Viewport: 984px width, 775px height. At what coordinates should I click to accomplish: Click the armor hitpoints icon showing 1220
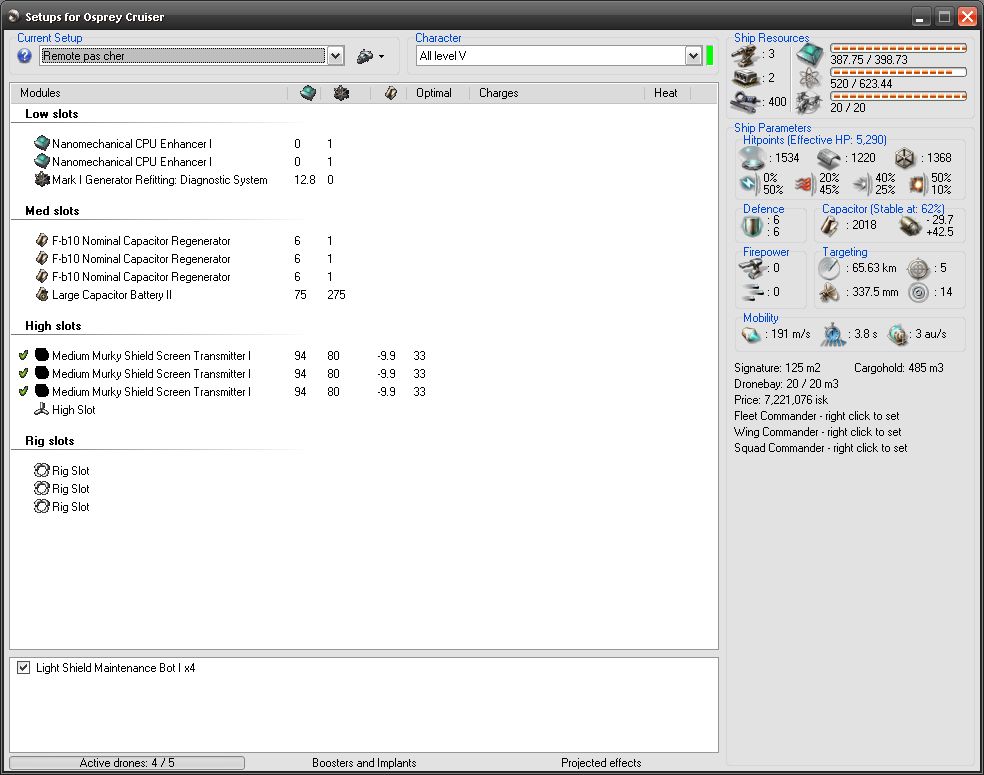pos(828,158)
